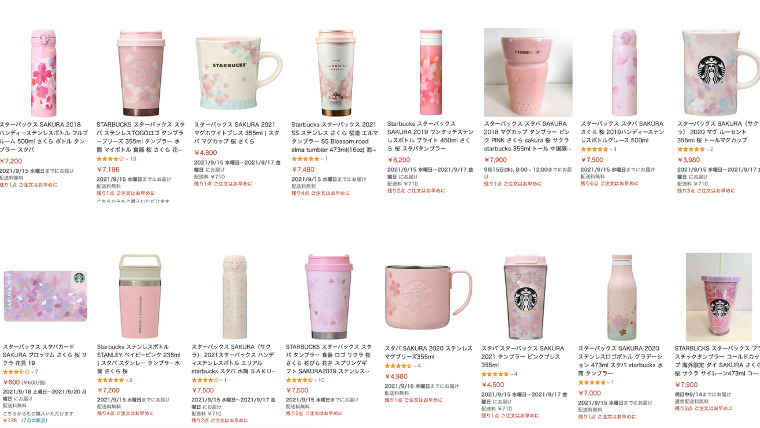Screen dimensions: 760x428
Task: Click the SAKURA 2019 one-touch bottle picture
Action: click(431, 72)
